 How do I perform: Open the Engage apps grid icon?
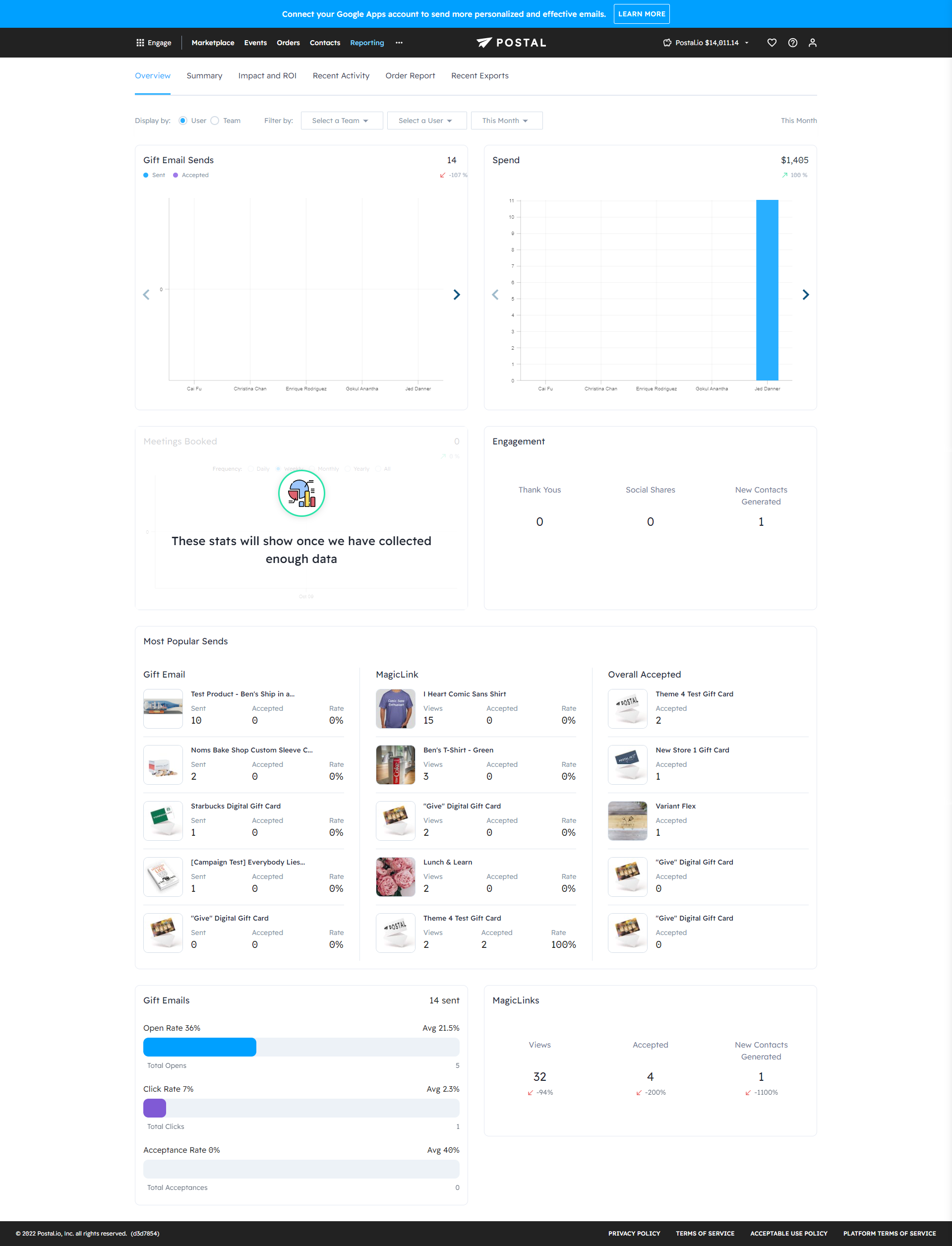click(x=140, y=43)
